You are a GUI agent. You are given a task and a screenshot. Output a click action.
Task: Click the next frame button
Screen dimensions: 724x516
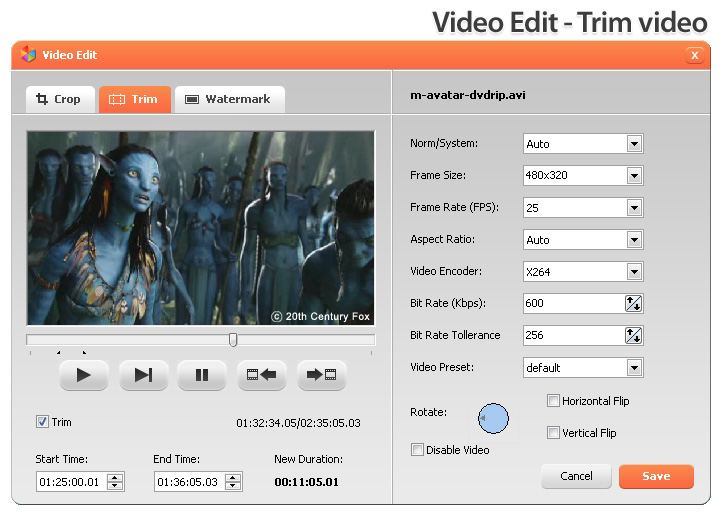143,375
